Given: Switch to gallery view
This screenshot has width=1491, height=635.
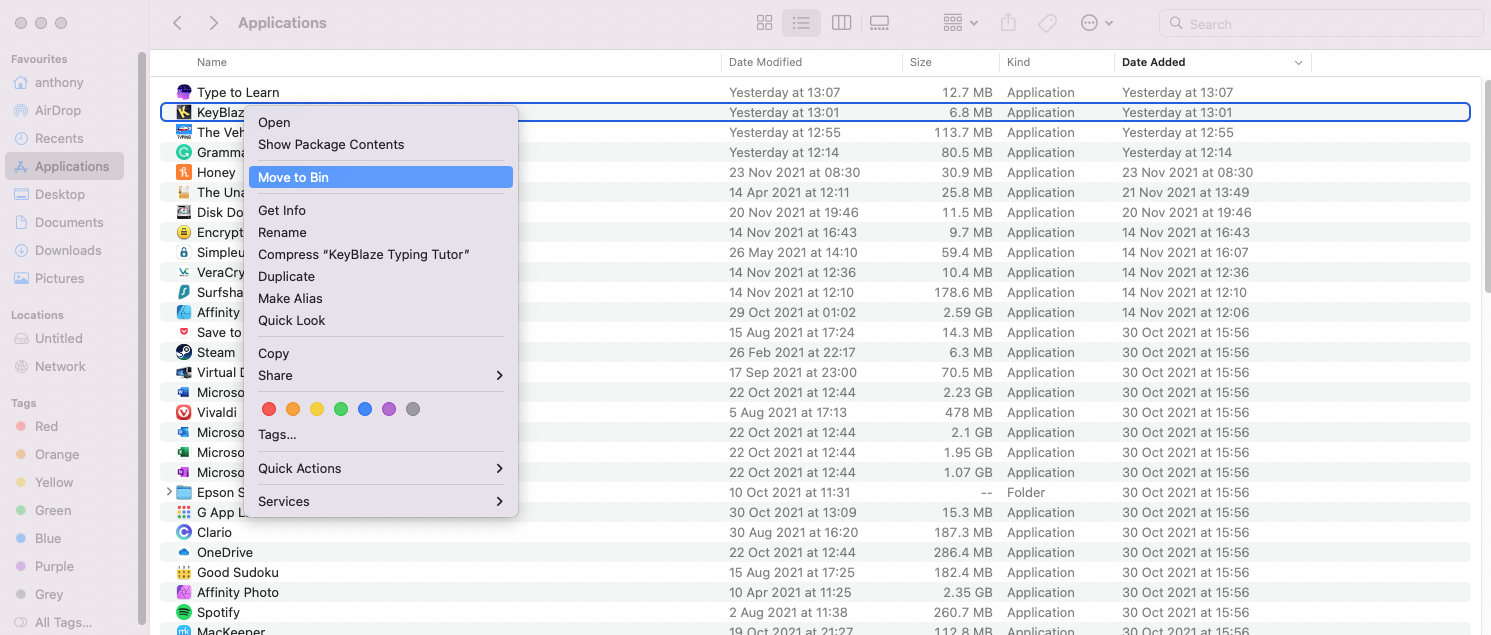Looking at the screenshot, I should (x=880, y=23).
